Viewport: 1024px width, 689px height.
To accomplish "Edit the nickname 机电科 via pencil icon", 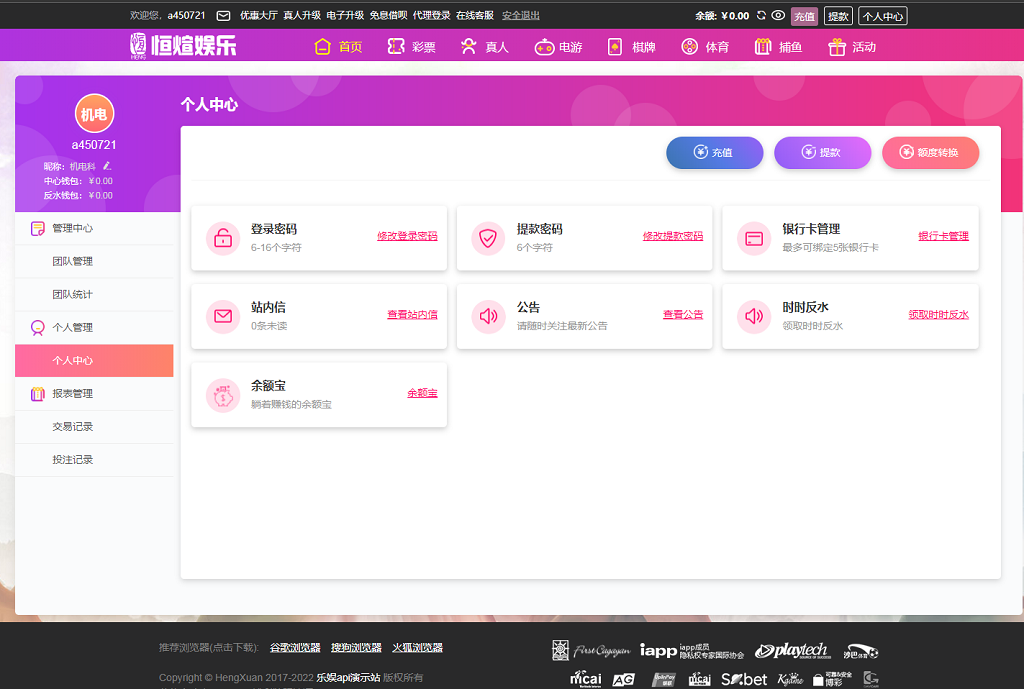I will click(x=106, y=167).
